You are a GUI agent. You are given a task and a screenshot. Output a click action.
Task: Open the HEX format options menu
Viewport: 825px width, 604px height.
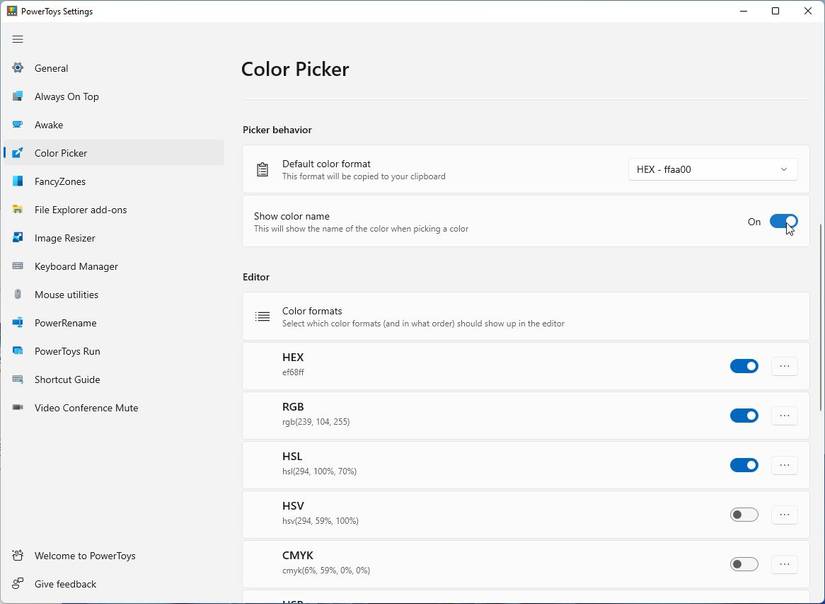(785, 366)
